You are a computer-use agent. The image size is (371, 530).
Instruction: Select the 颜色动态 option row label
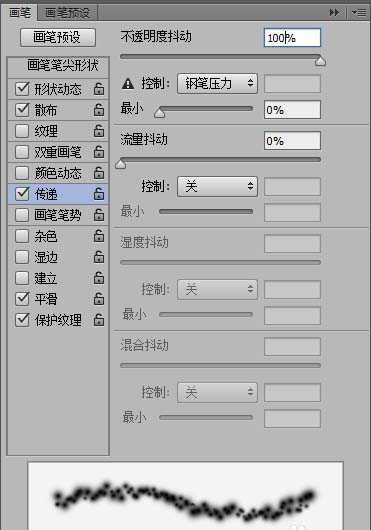click(x=58, y=173)
